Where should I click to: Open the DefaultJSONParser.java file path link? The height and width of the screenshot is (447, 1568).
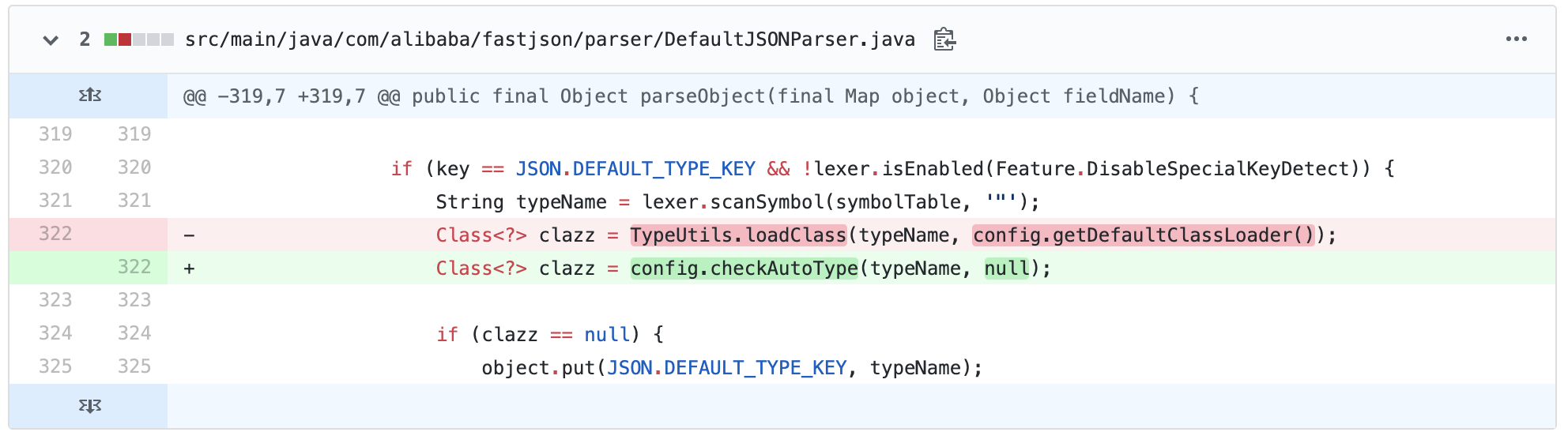click(x=549, y=39)
